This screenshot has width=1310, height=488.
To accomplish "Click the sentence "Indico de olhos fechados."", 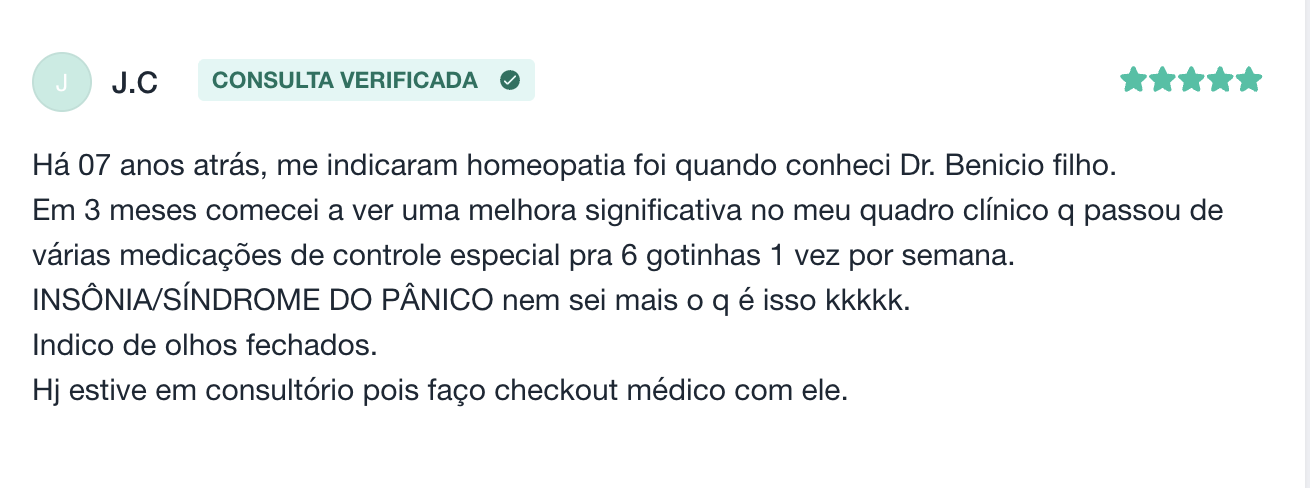I will (x=204, y=346).
